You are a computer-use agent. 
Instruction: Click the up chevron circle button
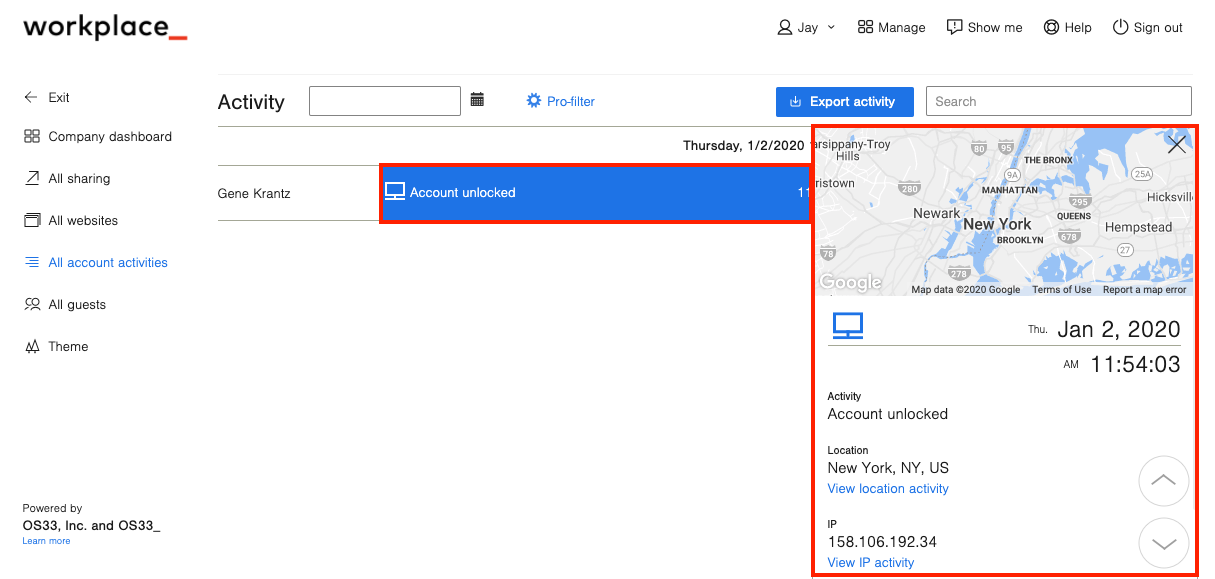point(1164,481)
